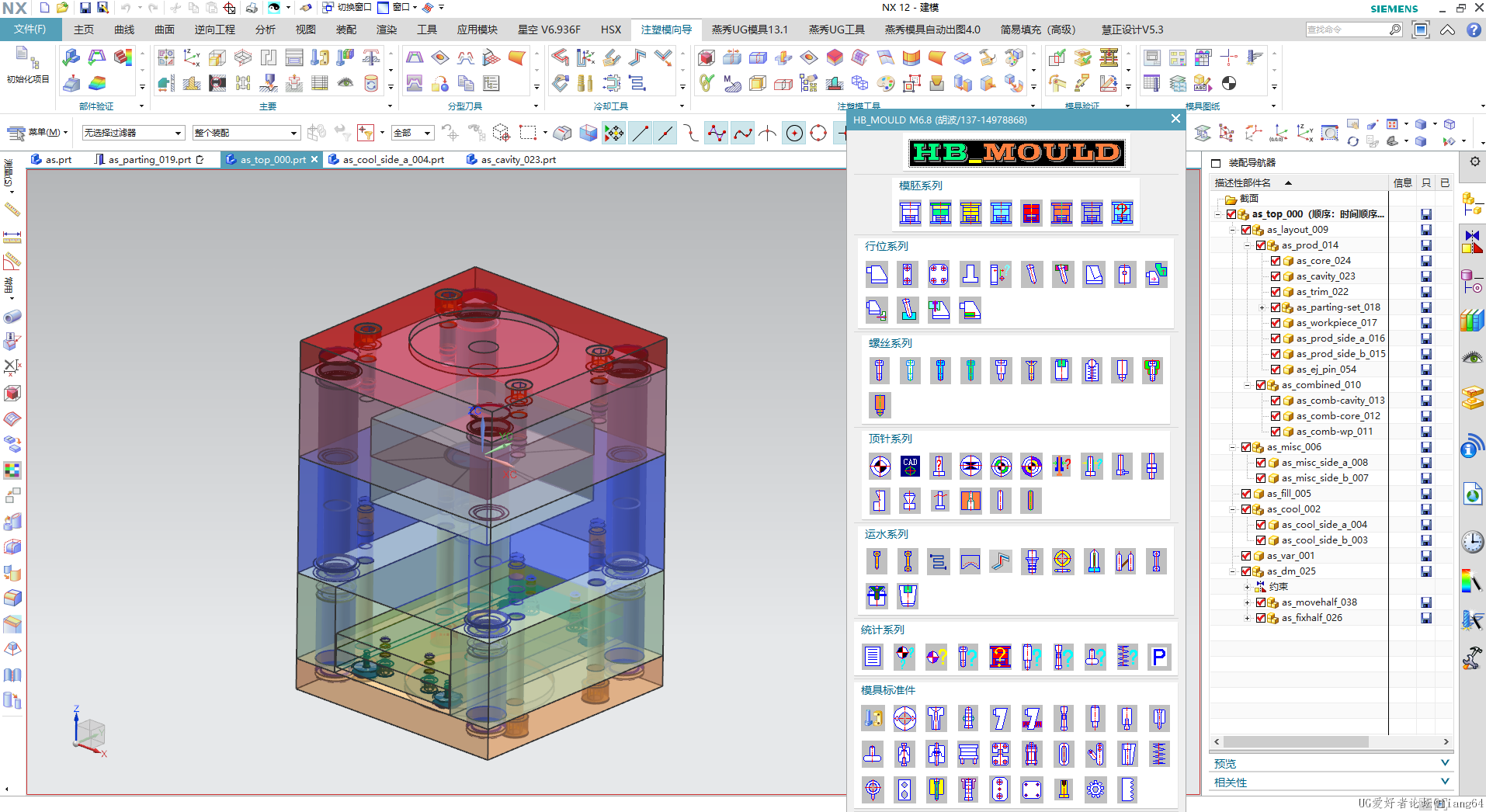
Task: Click the rainbow color bar icon in right sidebar
Action: 1472,581
